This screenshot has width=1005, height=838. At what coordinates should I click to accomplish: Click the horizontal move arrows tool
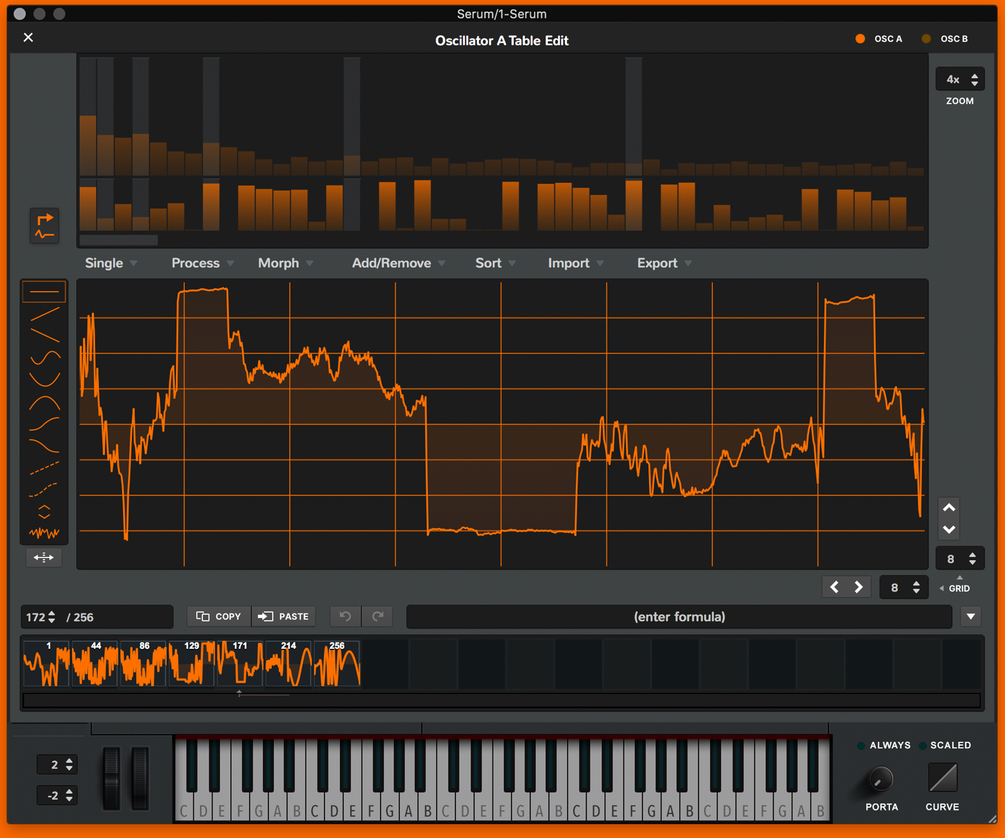(x=44, y=557)
